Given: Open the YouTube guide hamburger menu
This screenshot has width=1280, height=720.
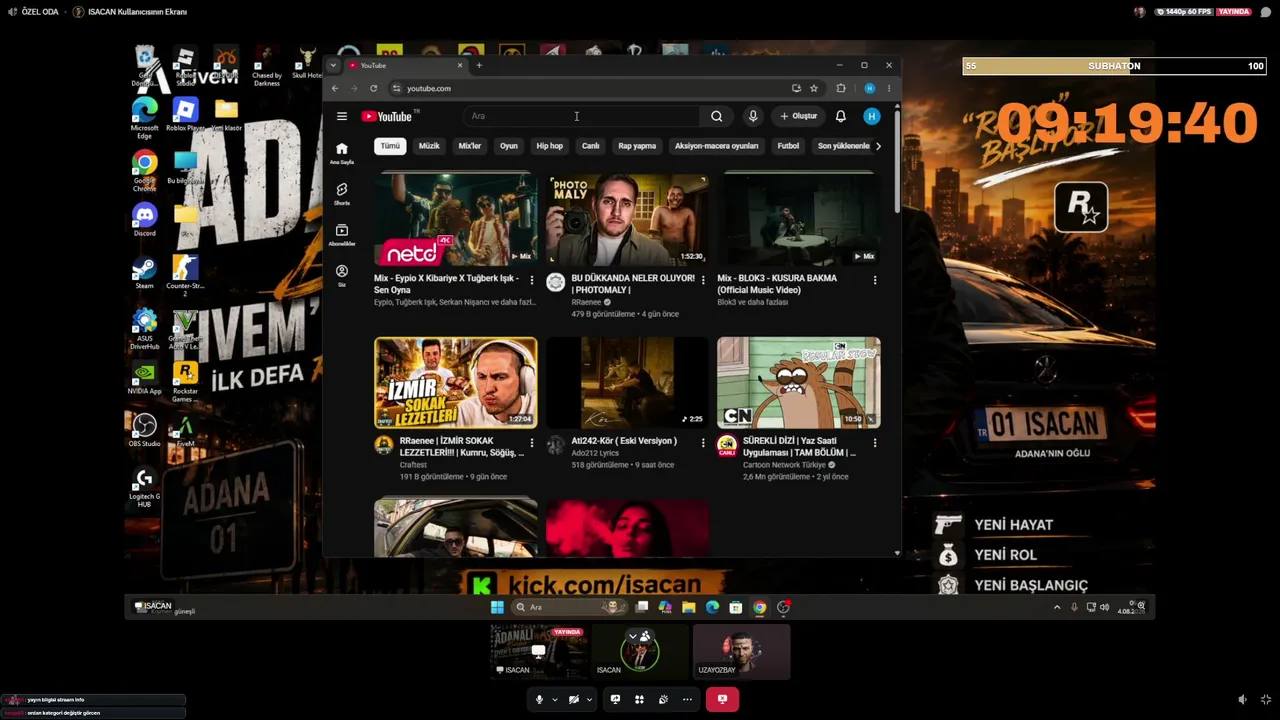Looking at the screenshot, I should pos(342,116).
